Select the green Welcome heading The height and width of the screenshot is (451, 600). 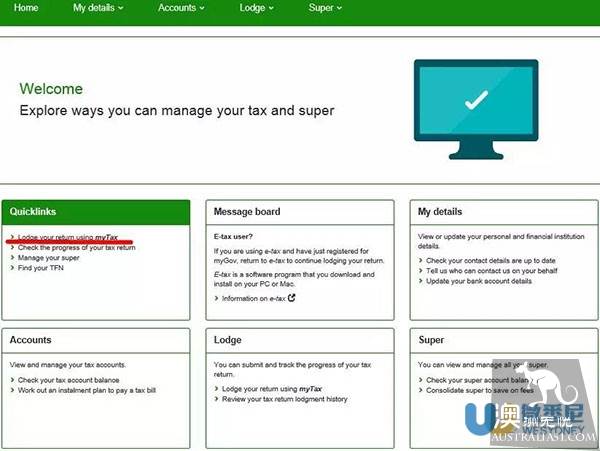pos(51,89)
